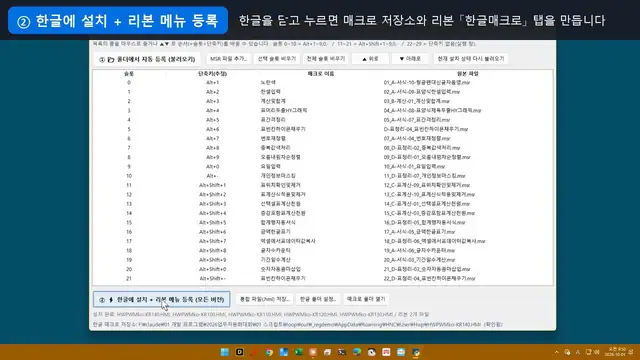
Task: Click 선택 슬롯 비우기 button
Action: point(277,59)
